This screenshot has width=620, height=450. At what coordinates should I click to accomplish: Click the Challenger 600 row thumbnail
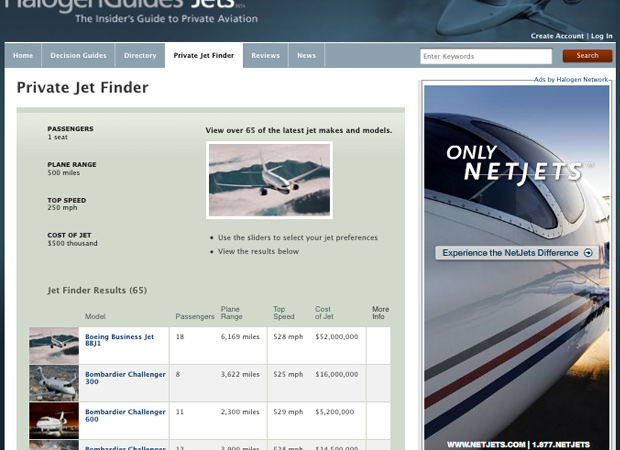point(54,421)
